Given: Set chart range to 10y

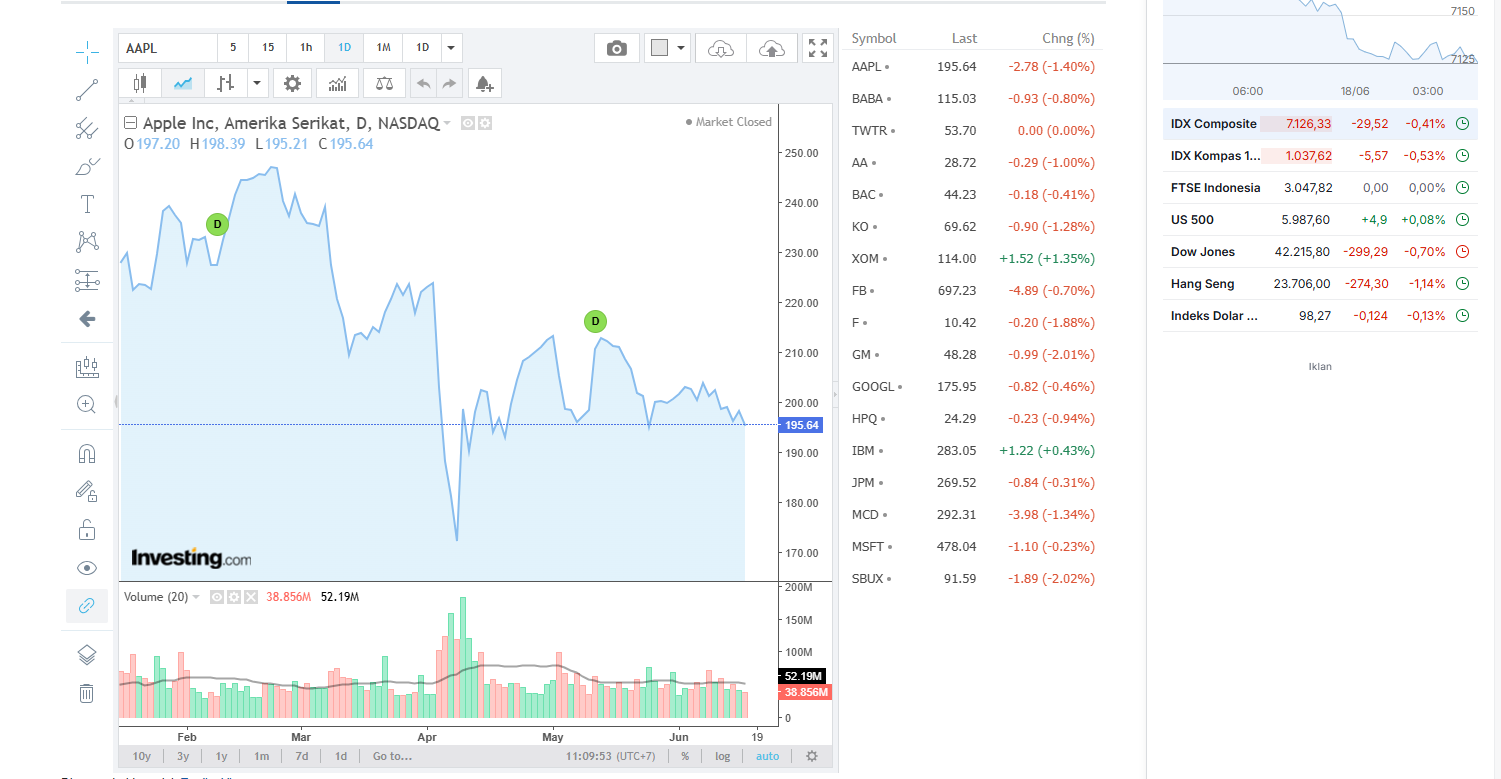Looking at the screenshot, I should (x=142, y=756).
